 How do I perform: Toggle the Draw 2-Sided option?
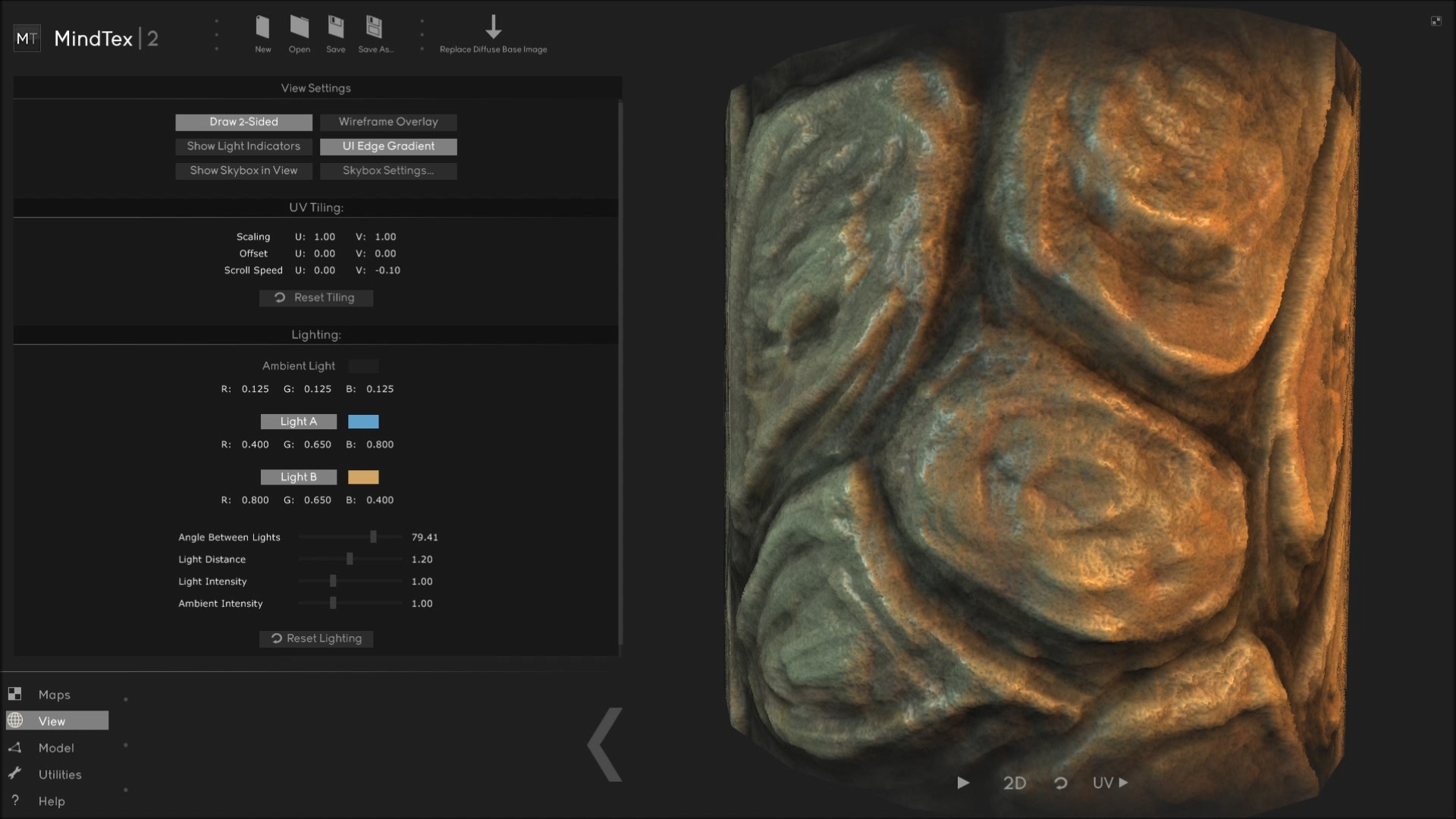[243, 122]
